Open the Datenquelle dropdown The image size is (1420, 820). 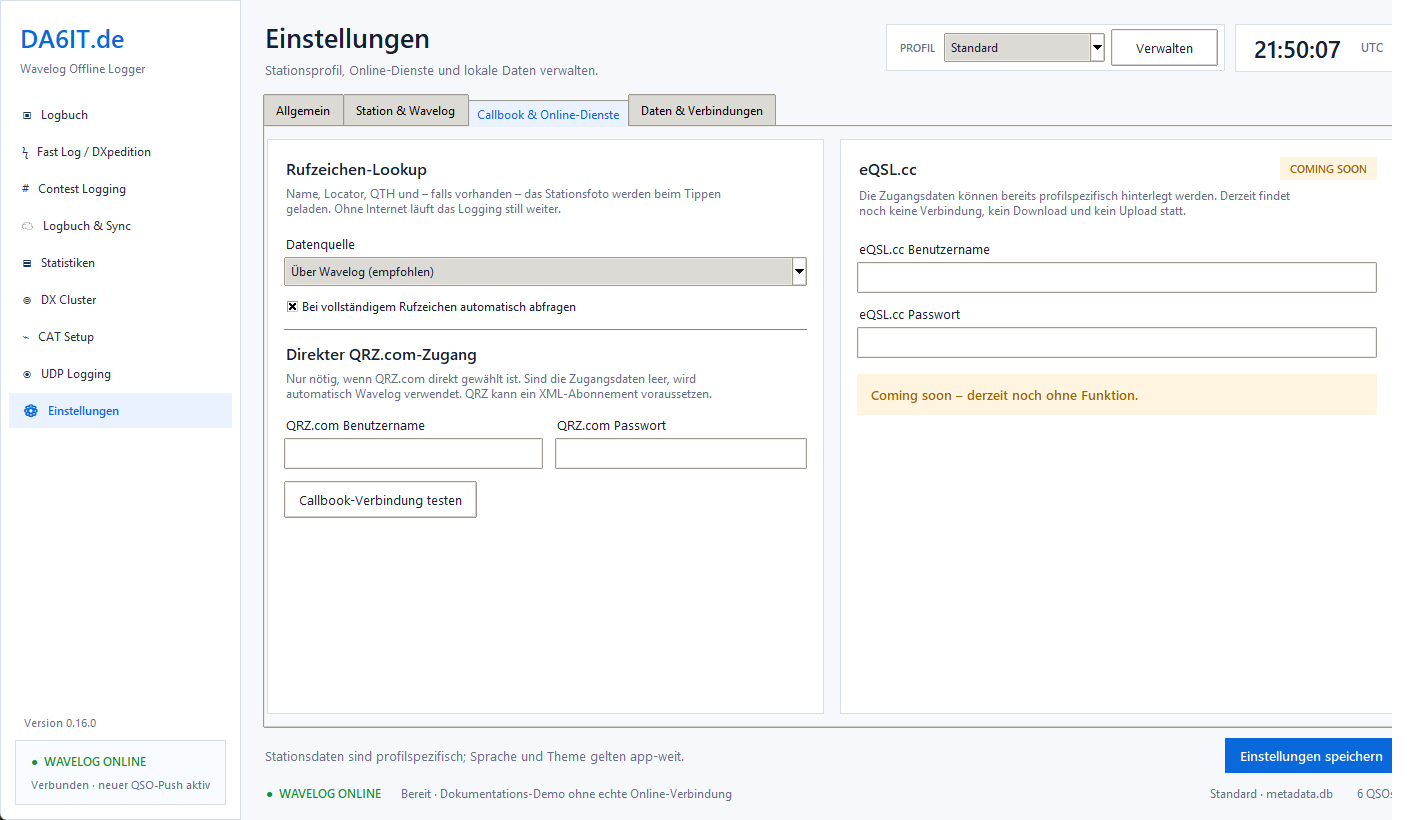545,272
